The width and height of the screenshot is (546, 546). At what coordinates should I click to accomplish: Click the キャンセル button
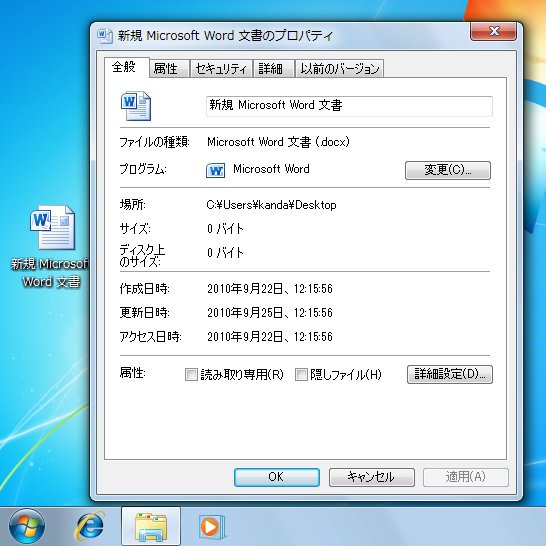[372, 477]
